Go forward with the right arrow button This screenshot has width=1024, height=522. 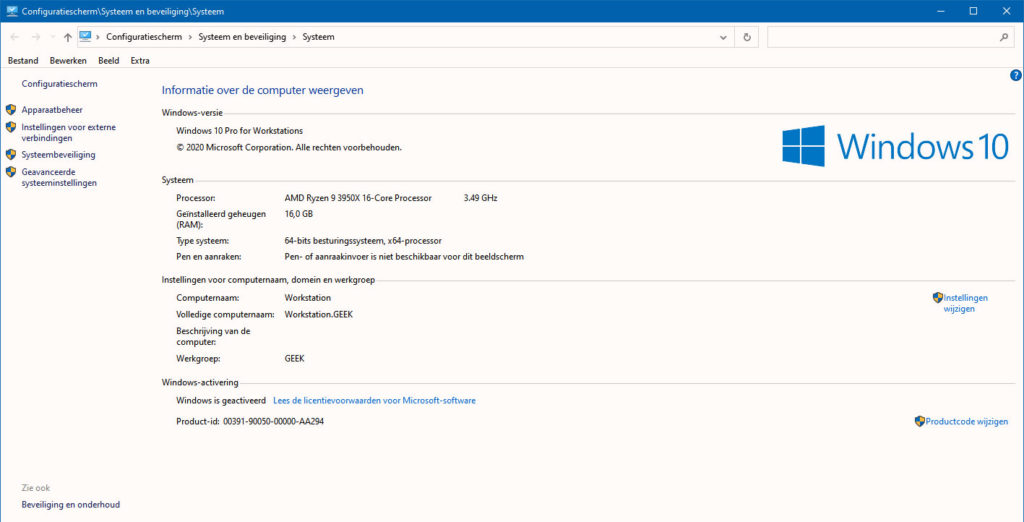[x=36, y=37]
